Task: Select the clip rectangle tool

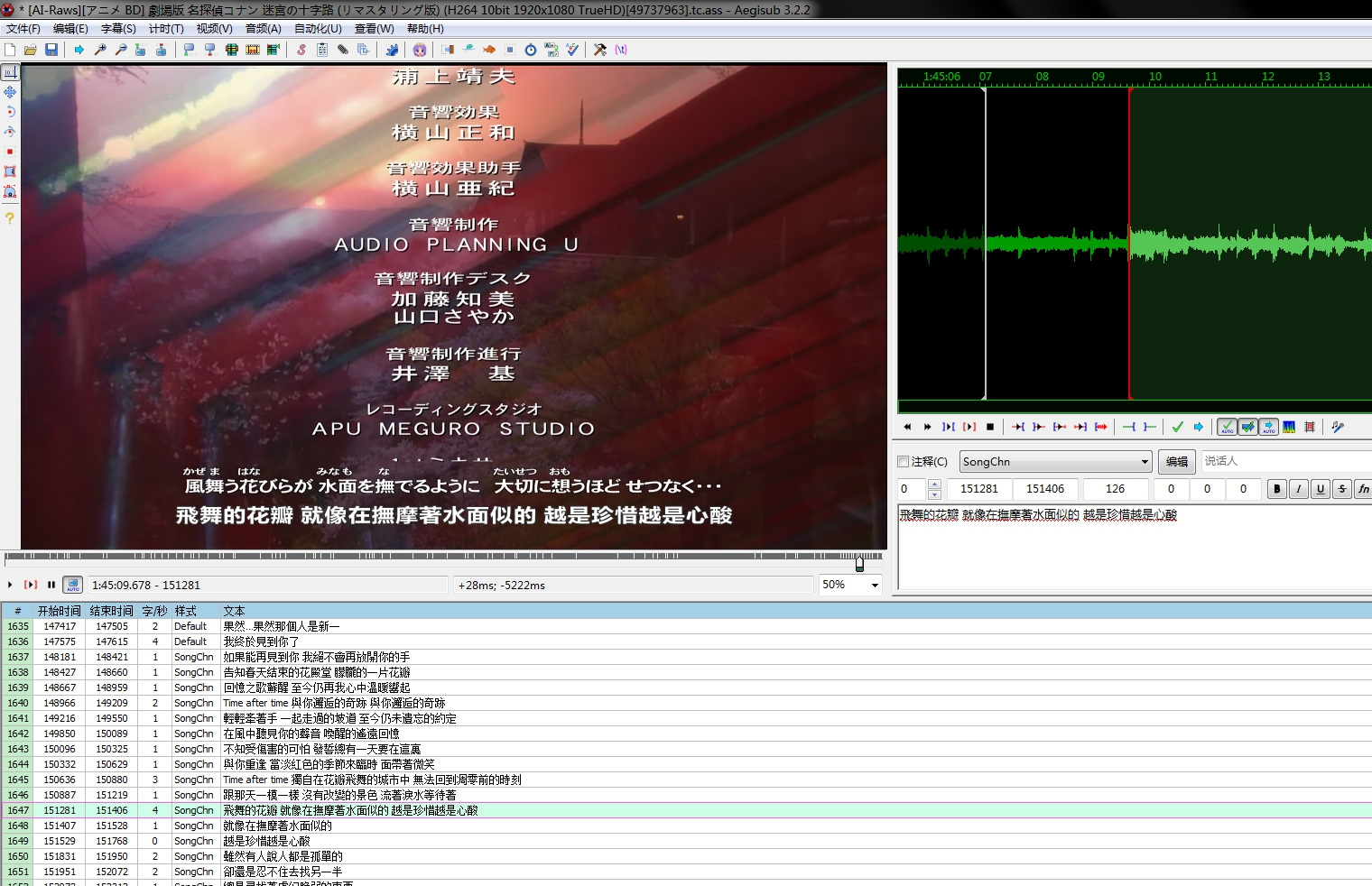Action: 10,171
